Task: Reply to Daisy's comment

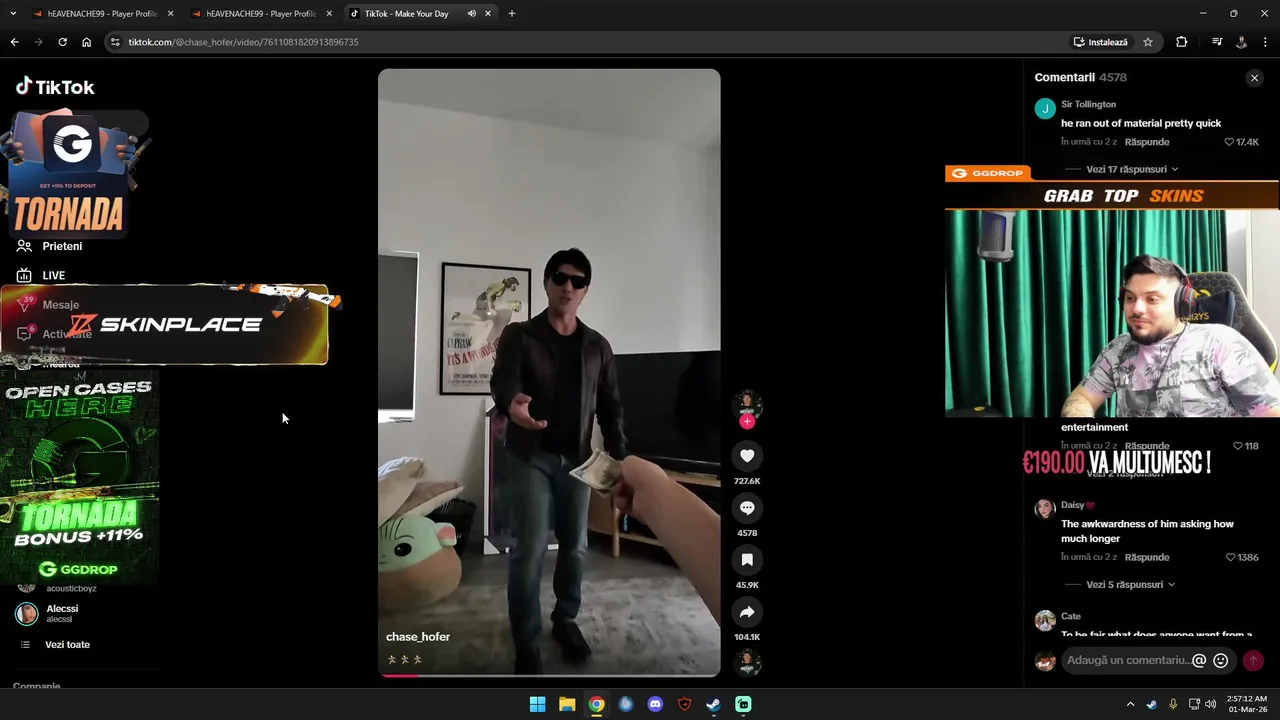Action: (x=1147, y=557)
